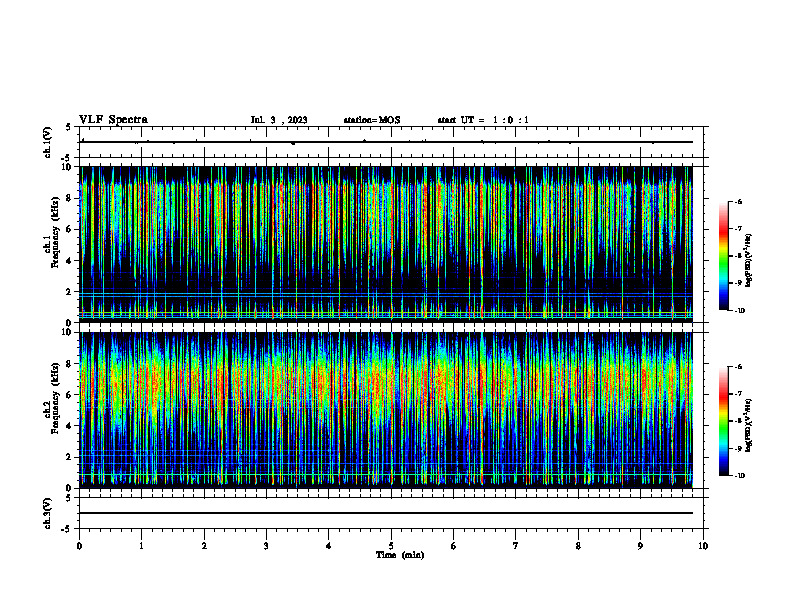792x612 pixels.
Task: Click the "4" tick on the time axis
Action: 329,546
